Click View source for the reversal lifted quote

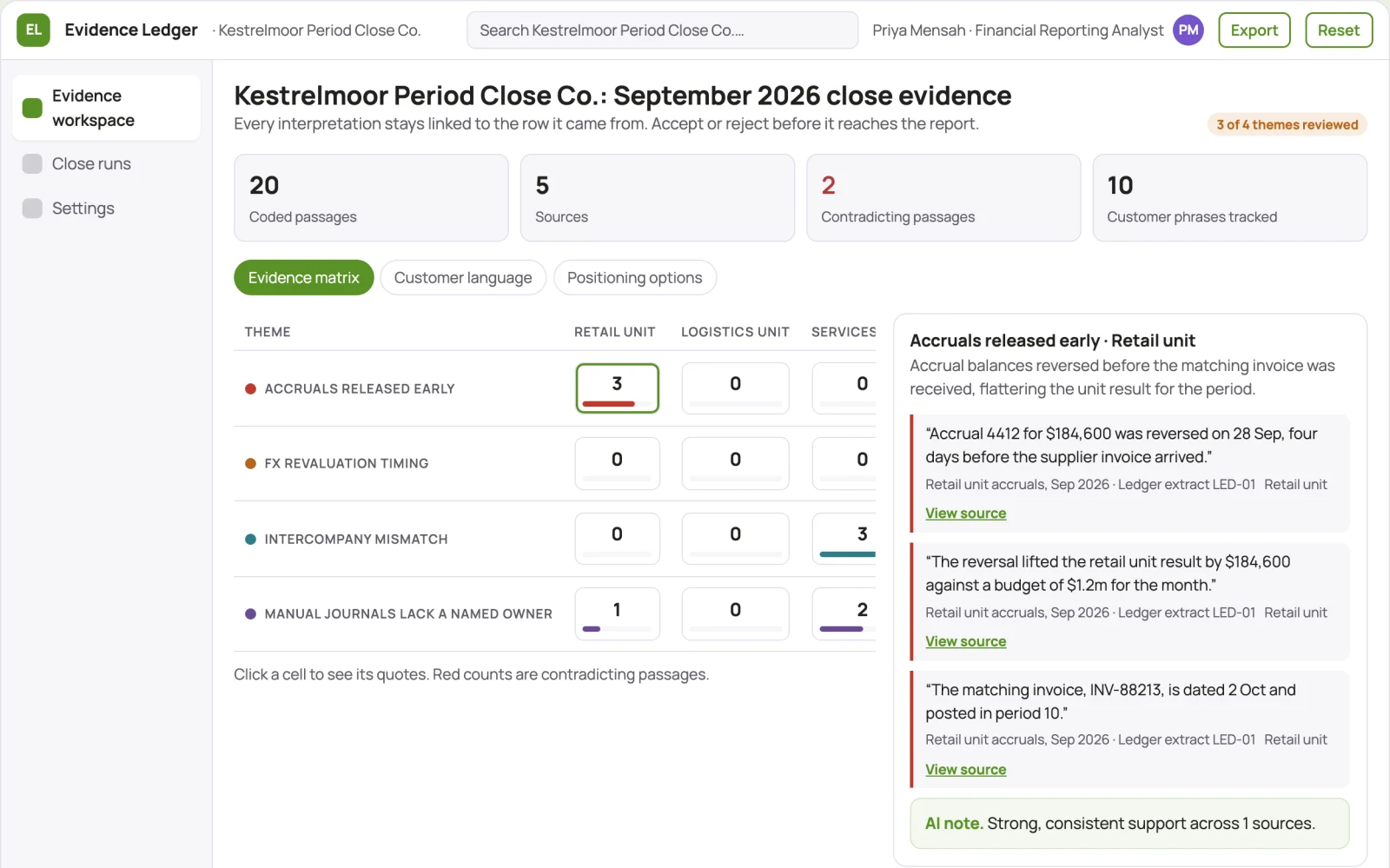(x=965, y=641)
